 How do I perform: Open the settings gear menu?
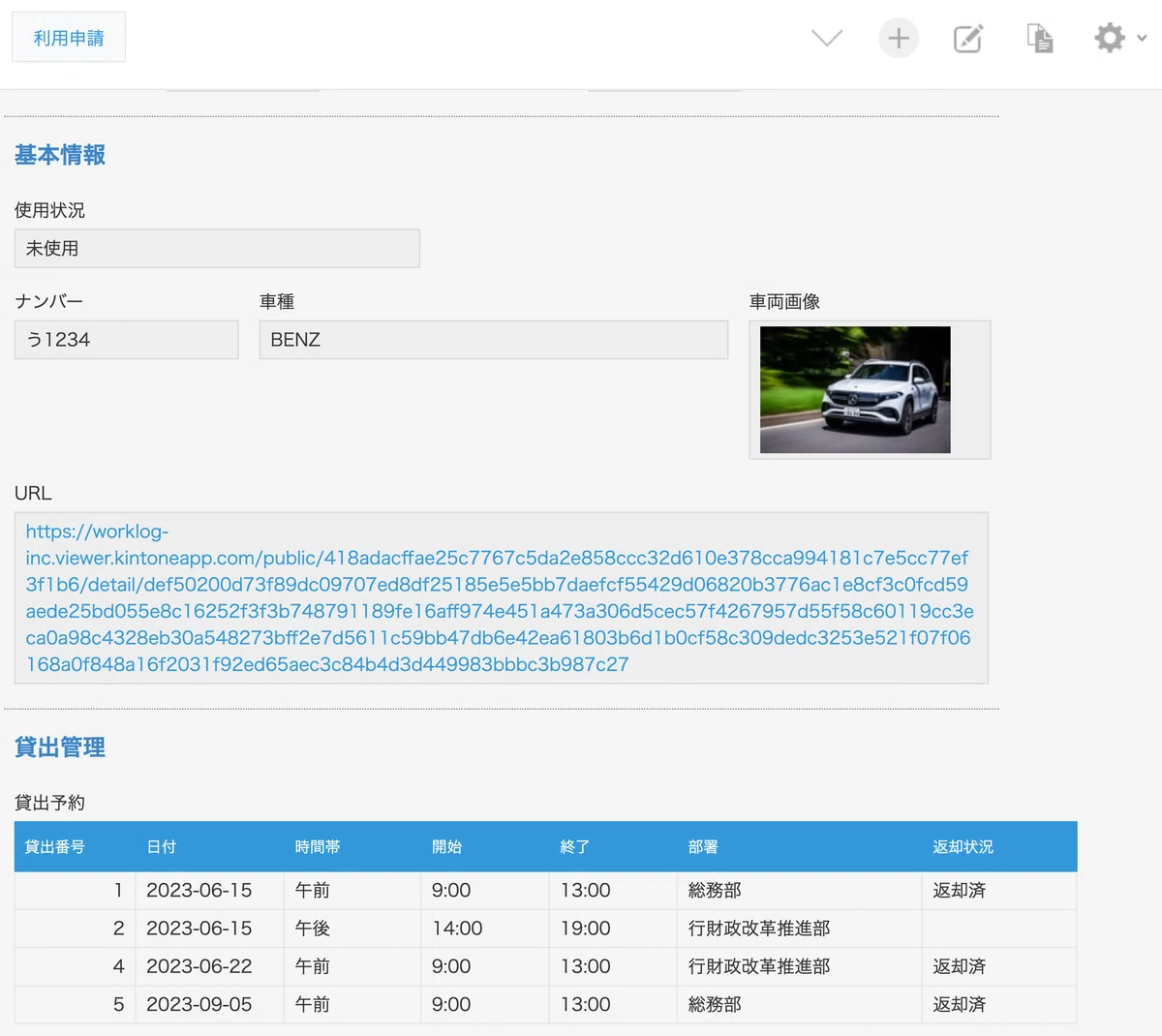1109,38
